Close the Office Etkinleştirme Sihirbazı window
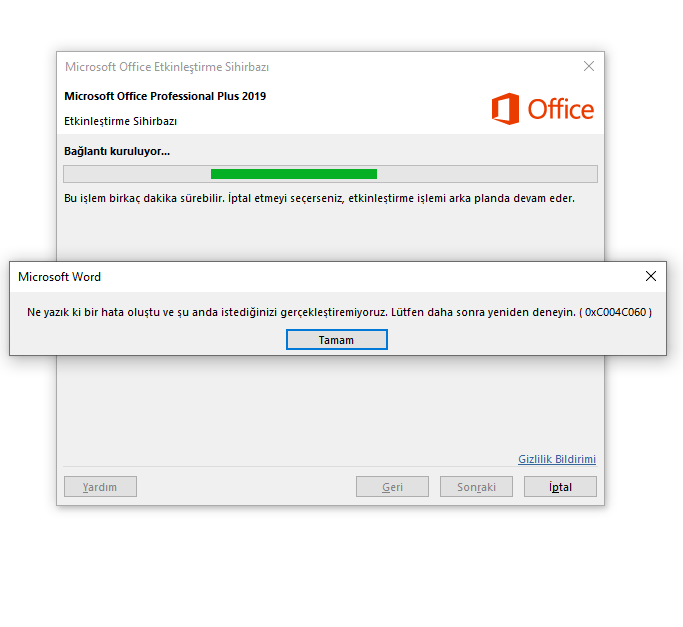Screen dimensions: 683x627 click(588, 66)
